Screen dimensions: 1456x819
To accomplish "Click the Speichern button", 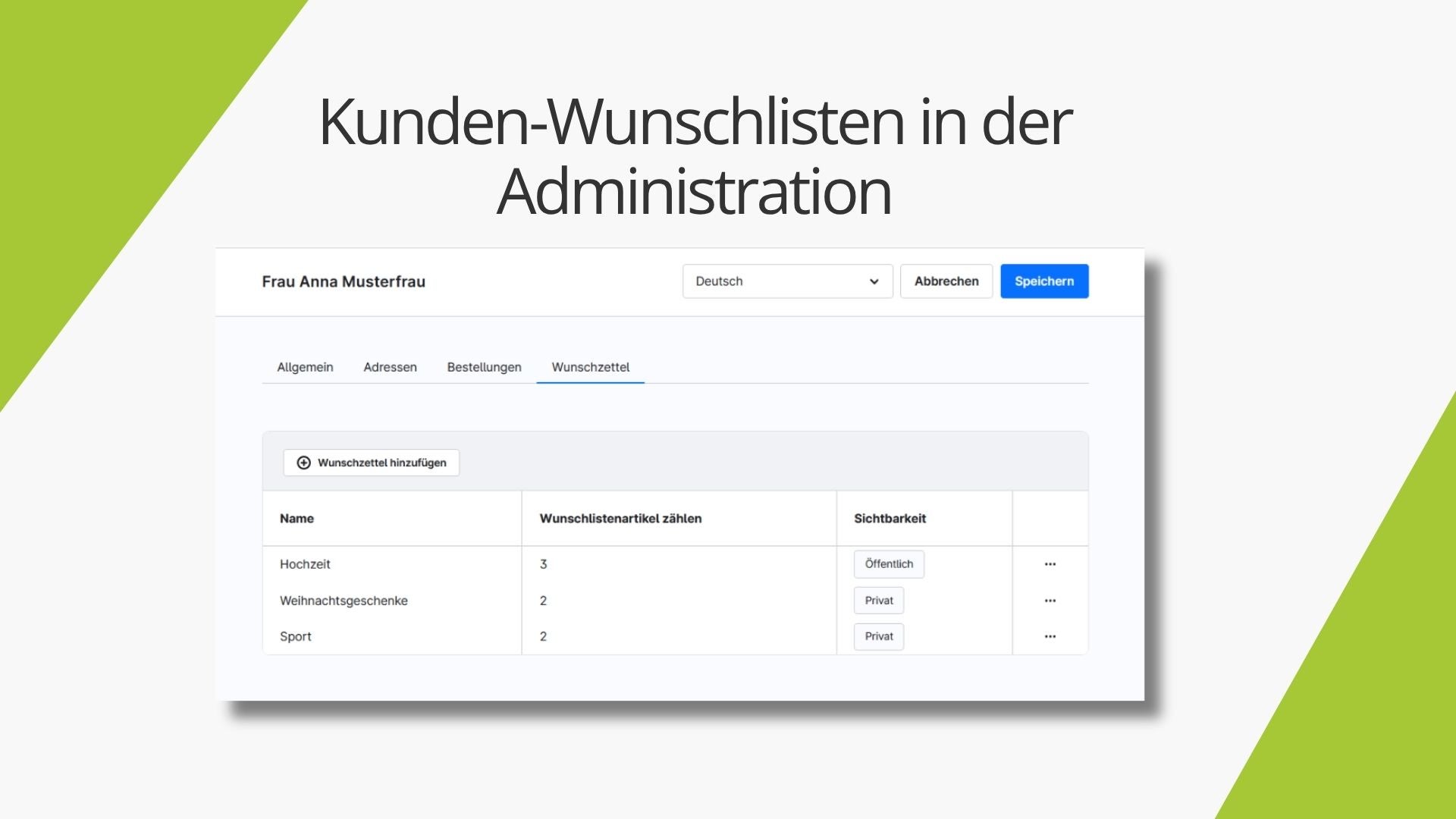I will tap(1044, 281).
